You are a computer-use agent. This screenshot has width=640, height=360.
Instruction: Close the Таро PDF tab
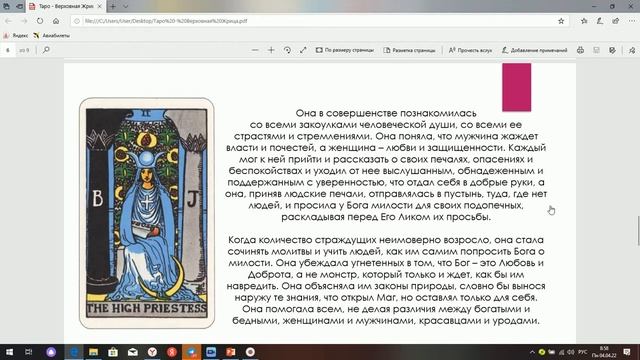tap(99, 7)
